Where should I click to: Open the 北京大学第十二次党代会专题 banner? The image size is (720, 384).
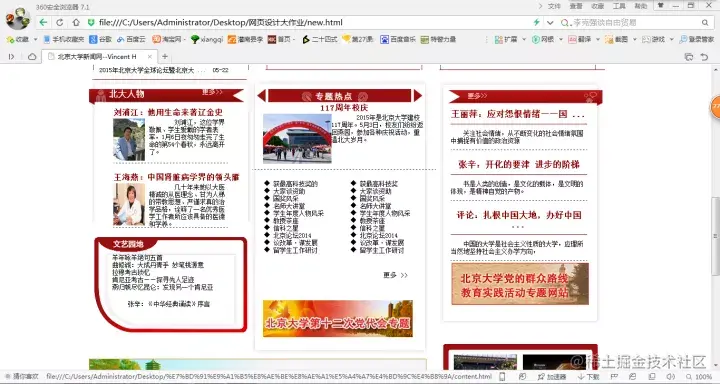[x=338, y=319]
